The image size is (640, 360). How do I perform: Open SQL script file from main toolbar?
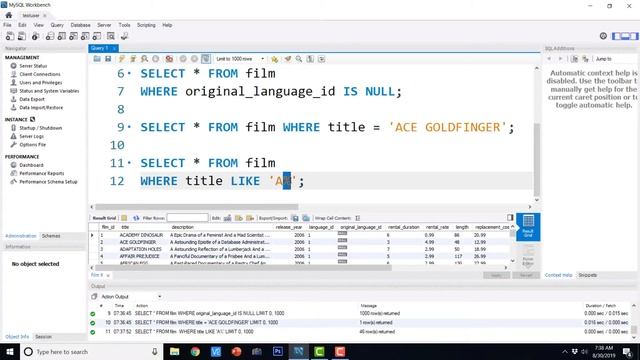coord(22,36)
